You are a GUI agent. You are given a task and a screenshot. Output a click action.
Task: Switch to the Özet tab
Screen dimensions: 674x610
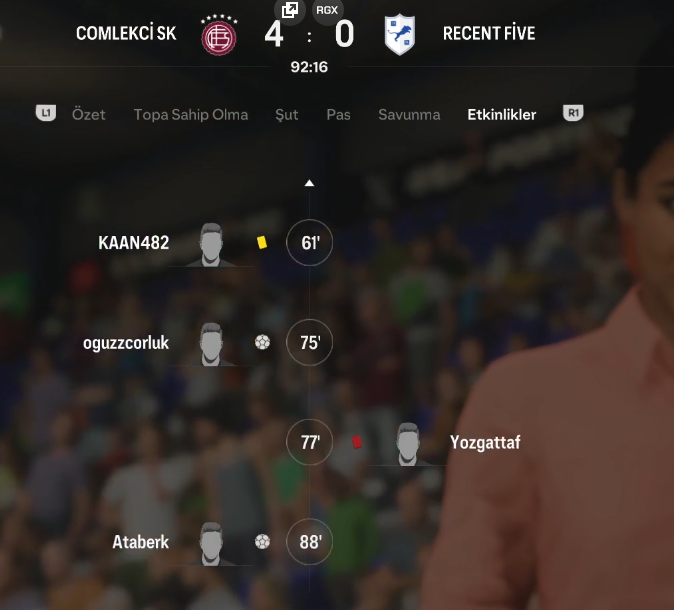(89, 114)
